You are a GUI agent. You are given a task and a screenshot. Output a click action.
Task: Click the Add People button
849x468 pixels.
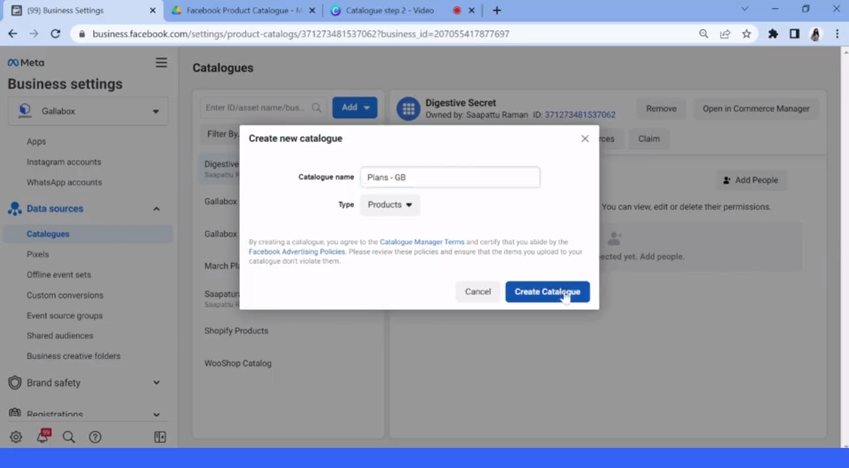pyautogui.click(x=750, y=180)
